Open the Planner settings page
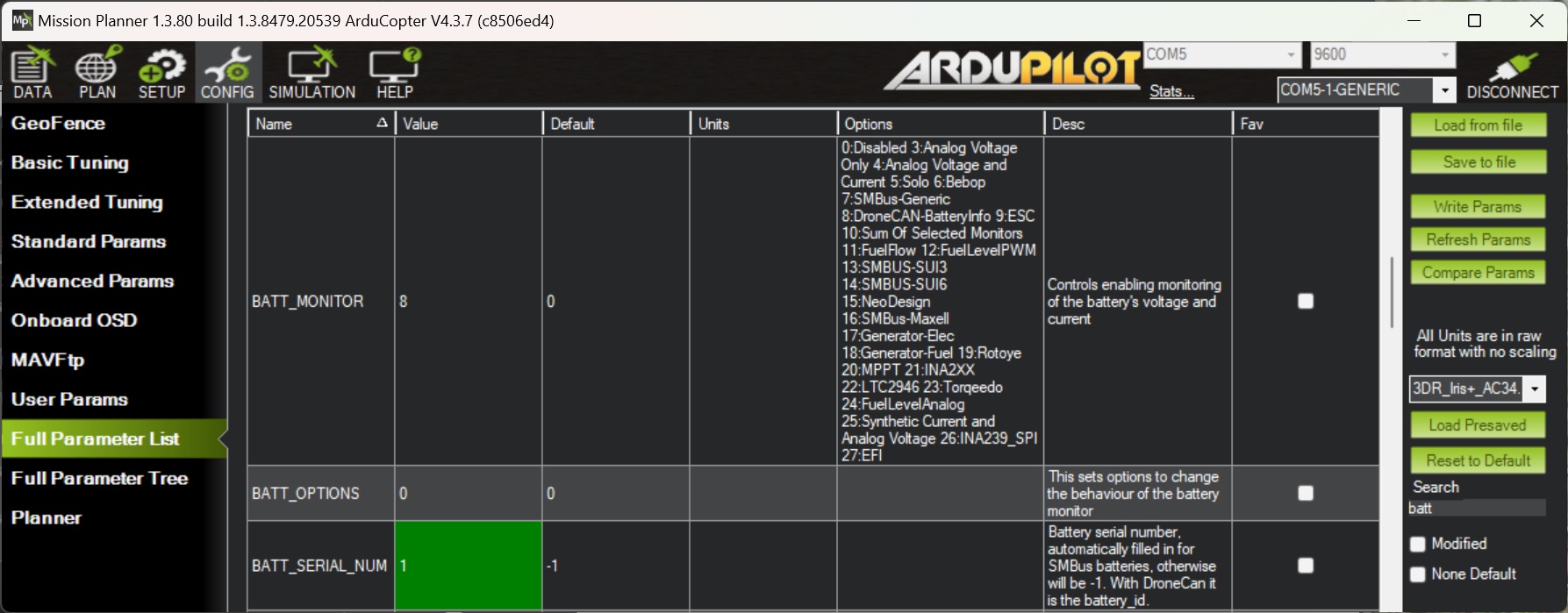Viewport: 1568px width, 613px height. click(x=47, y=518)
